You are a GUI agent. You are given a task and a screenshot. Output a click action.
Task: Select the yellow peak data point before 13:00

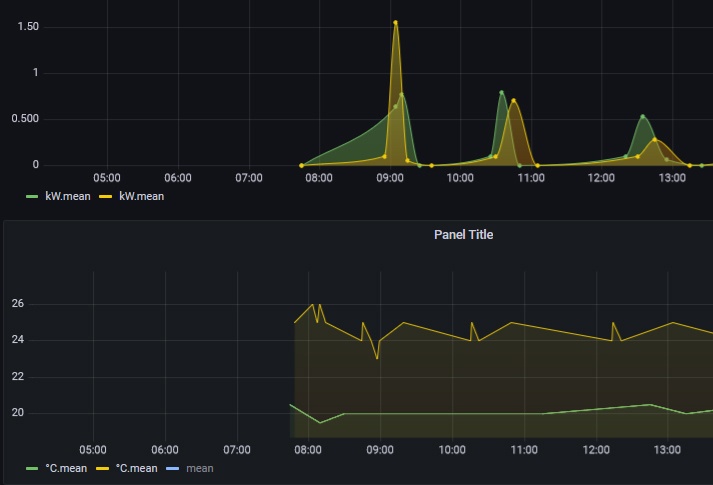click(654, 140)
